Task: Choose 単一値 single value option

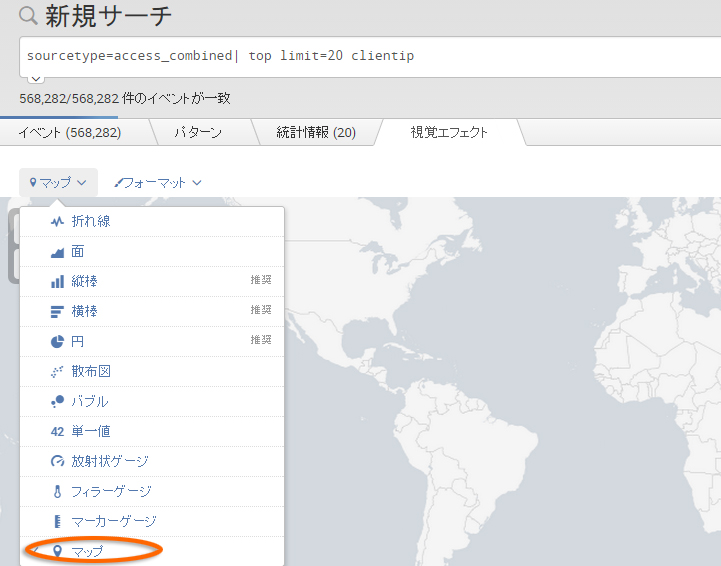Action: [152, 431]
